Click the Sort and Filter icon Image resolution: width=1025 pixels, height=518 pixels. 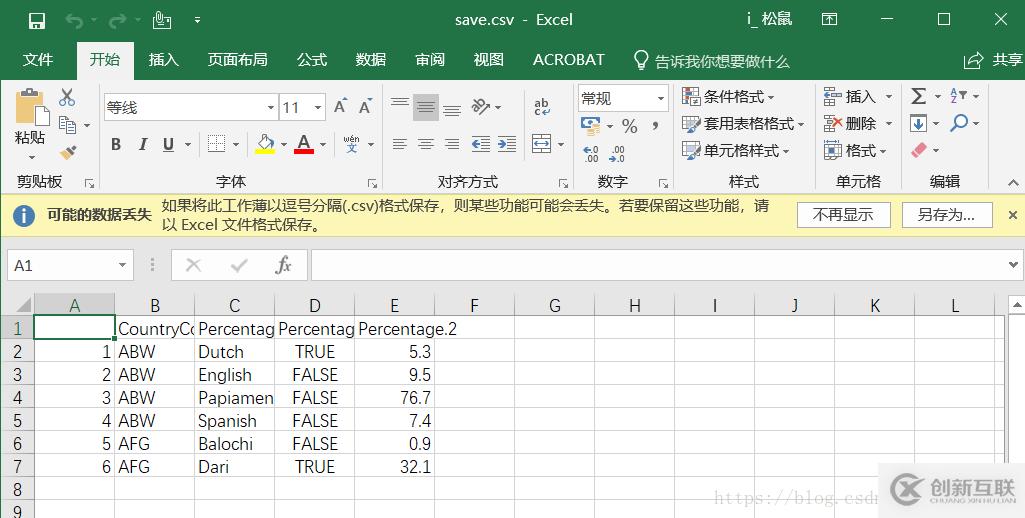tap(958, 96)
